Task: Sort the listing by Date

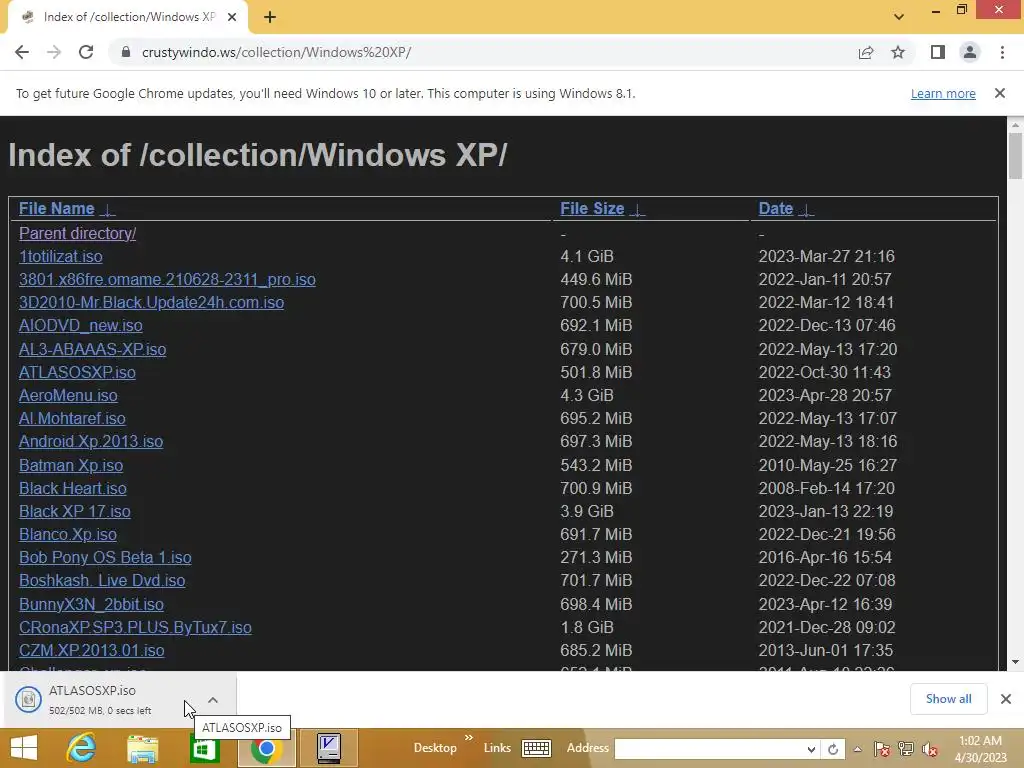Action: (776, 208)
